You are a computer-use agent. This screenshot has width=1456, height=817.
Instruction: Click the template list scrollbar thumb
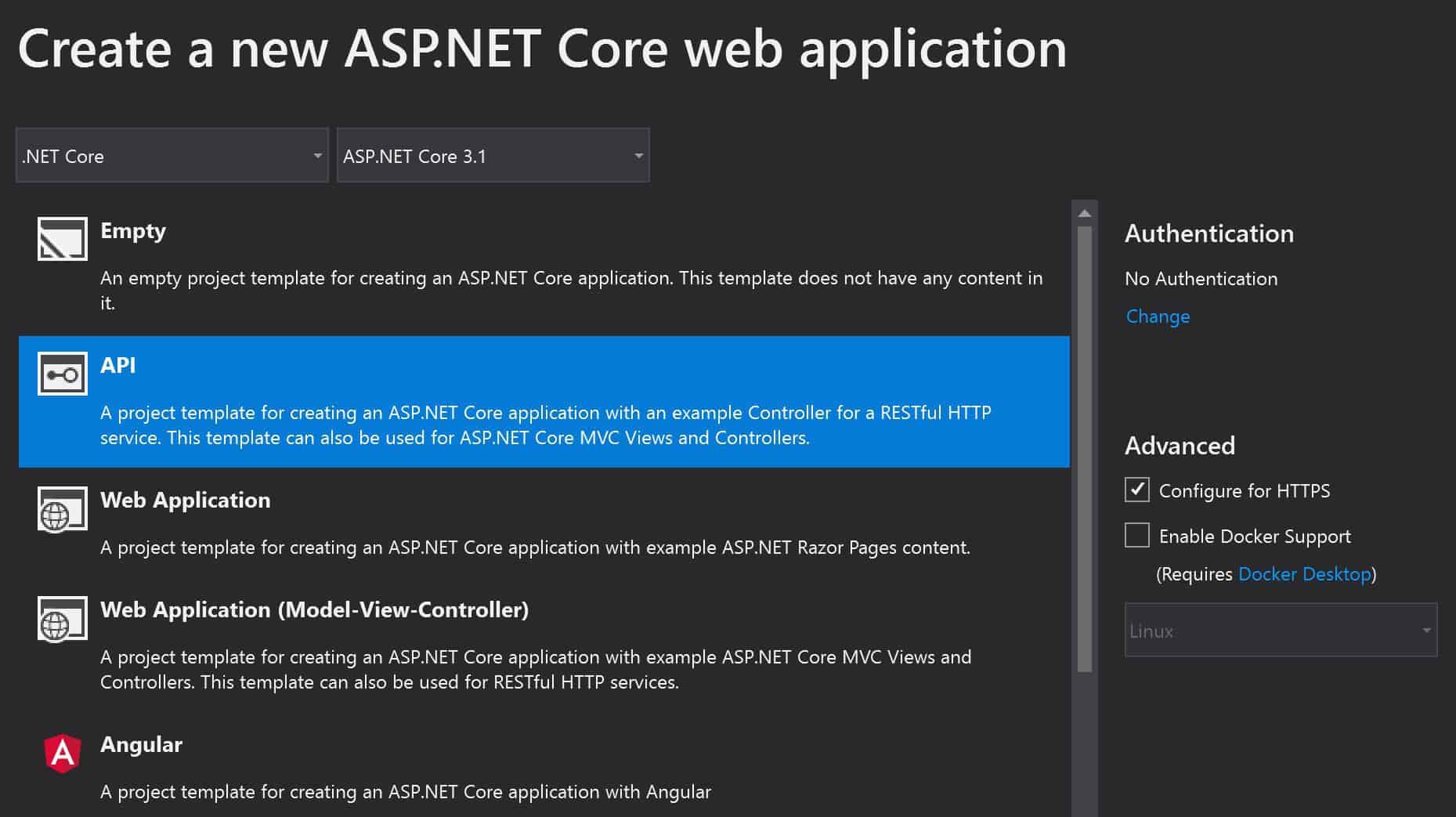(1085, 450)
